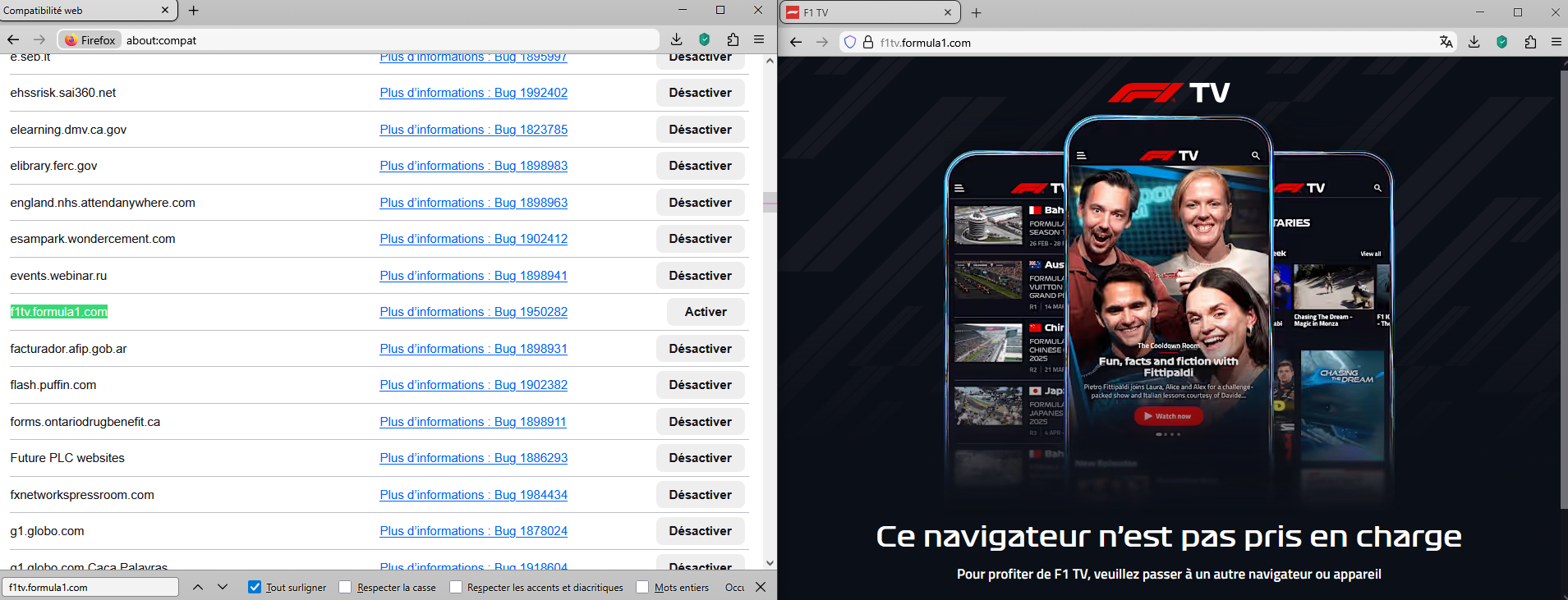The width and height of the screenshot is (1568, 600).
Task: Click the green shield extension in about:compat window
Action: click(x=704, y=39)
